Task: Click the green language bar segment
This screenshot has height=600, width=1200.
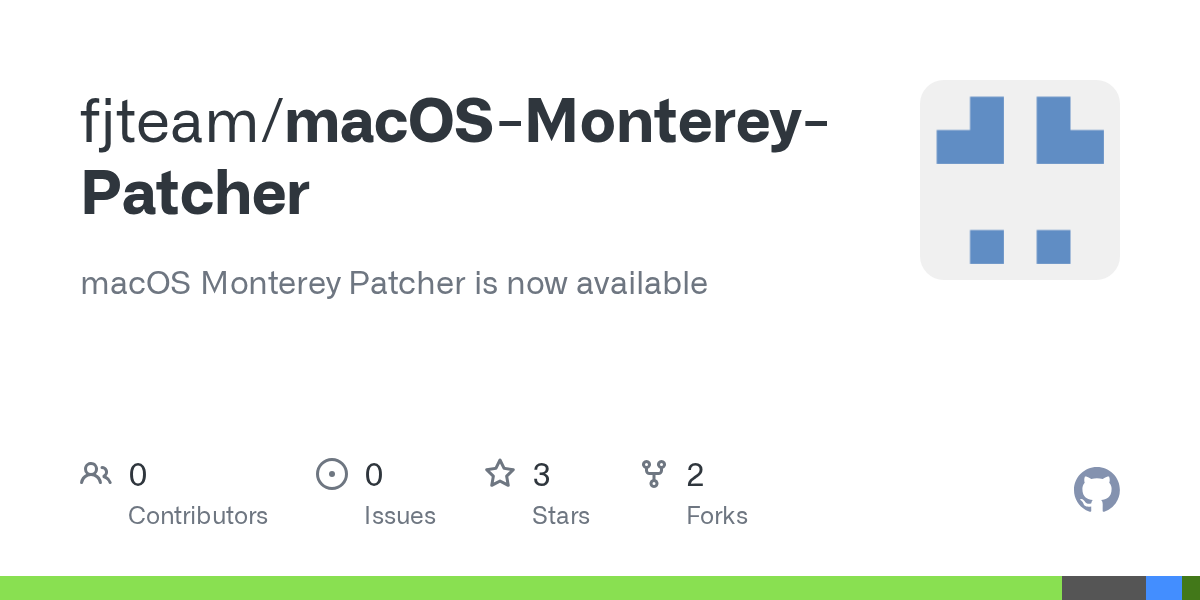Action: point(531,588)
